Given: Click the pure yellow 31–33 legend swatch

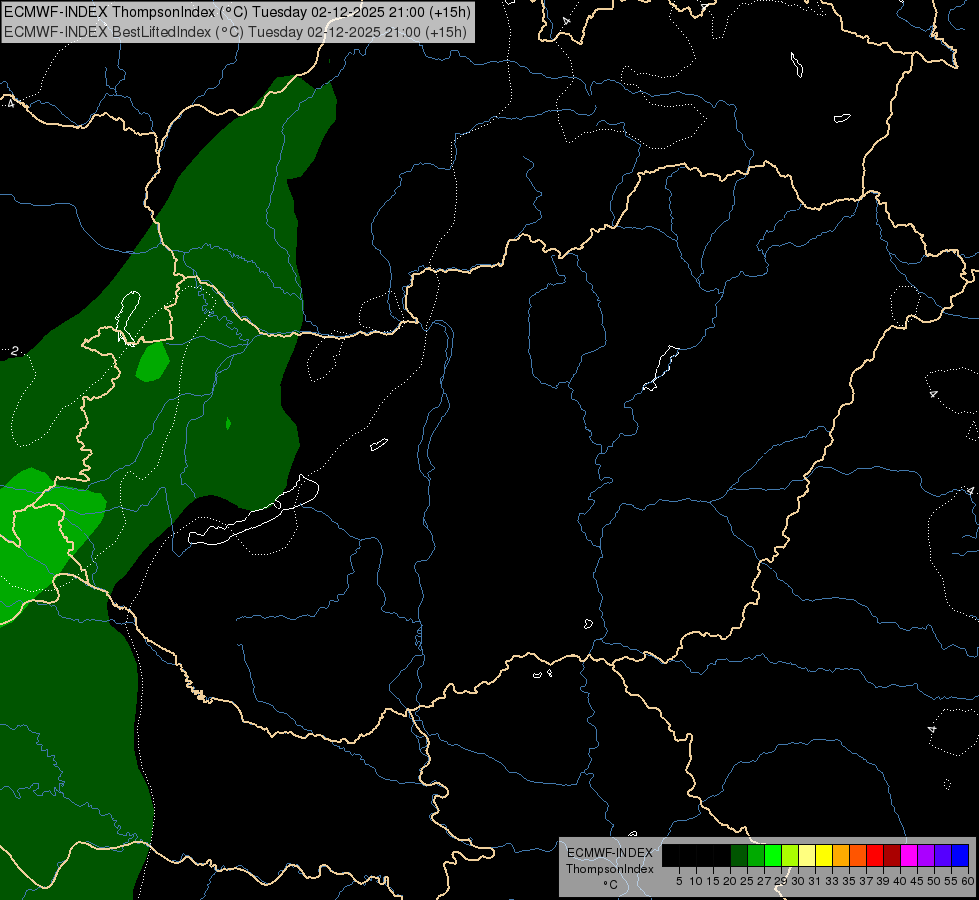Looking at the screenshot, I should coord(824,855).
